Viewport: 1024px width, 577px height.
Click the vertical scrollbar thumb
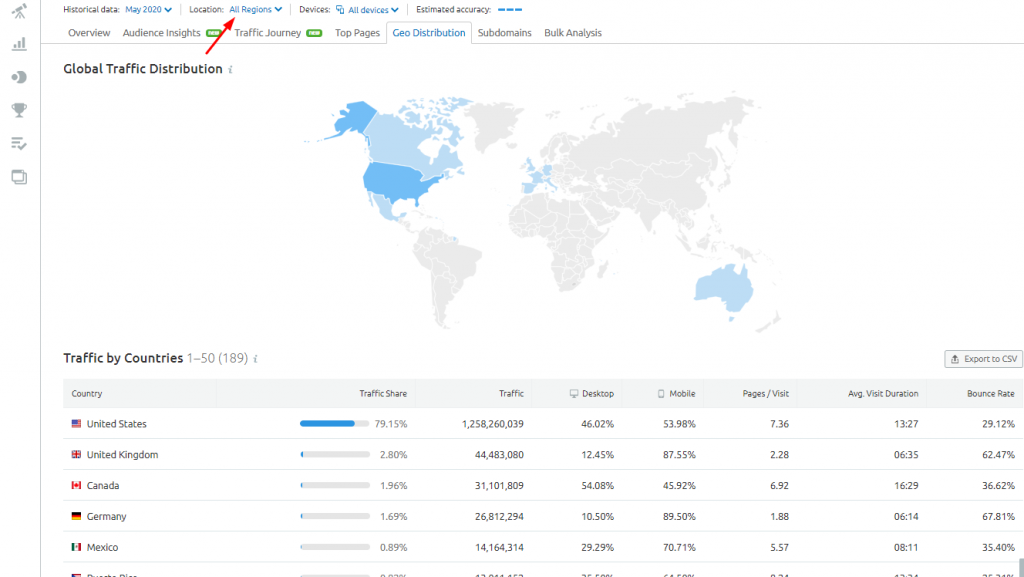click(1021, 567)
